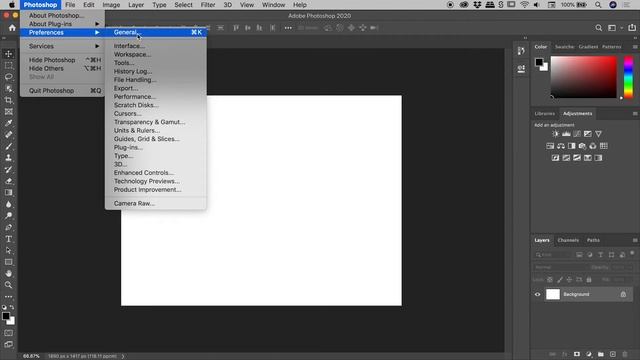Toggle Quick Mask mode
The width and height of the screenshot is (640, 360).
coord(9,333)
